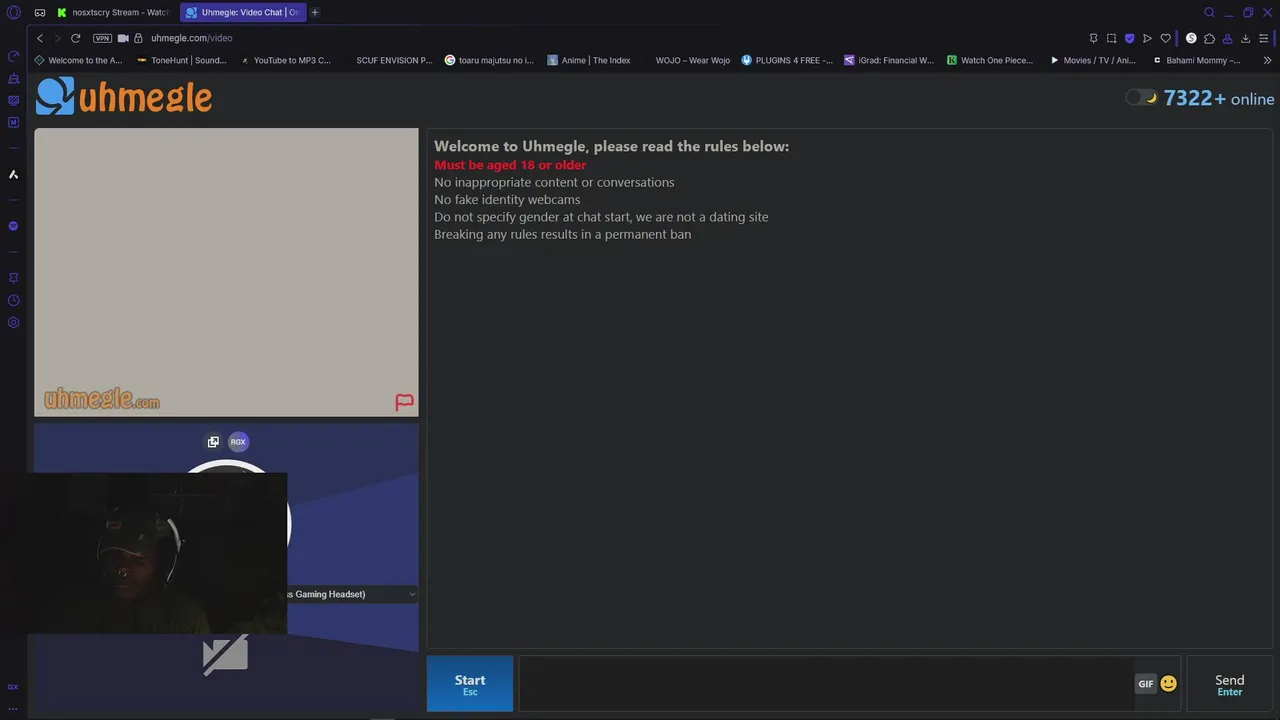
Task: Open the GX Cleaner sidebar icon
Action: (13, 78)
